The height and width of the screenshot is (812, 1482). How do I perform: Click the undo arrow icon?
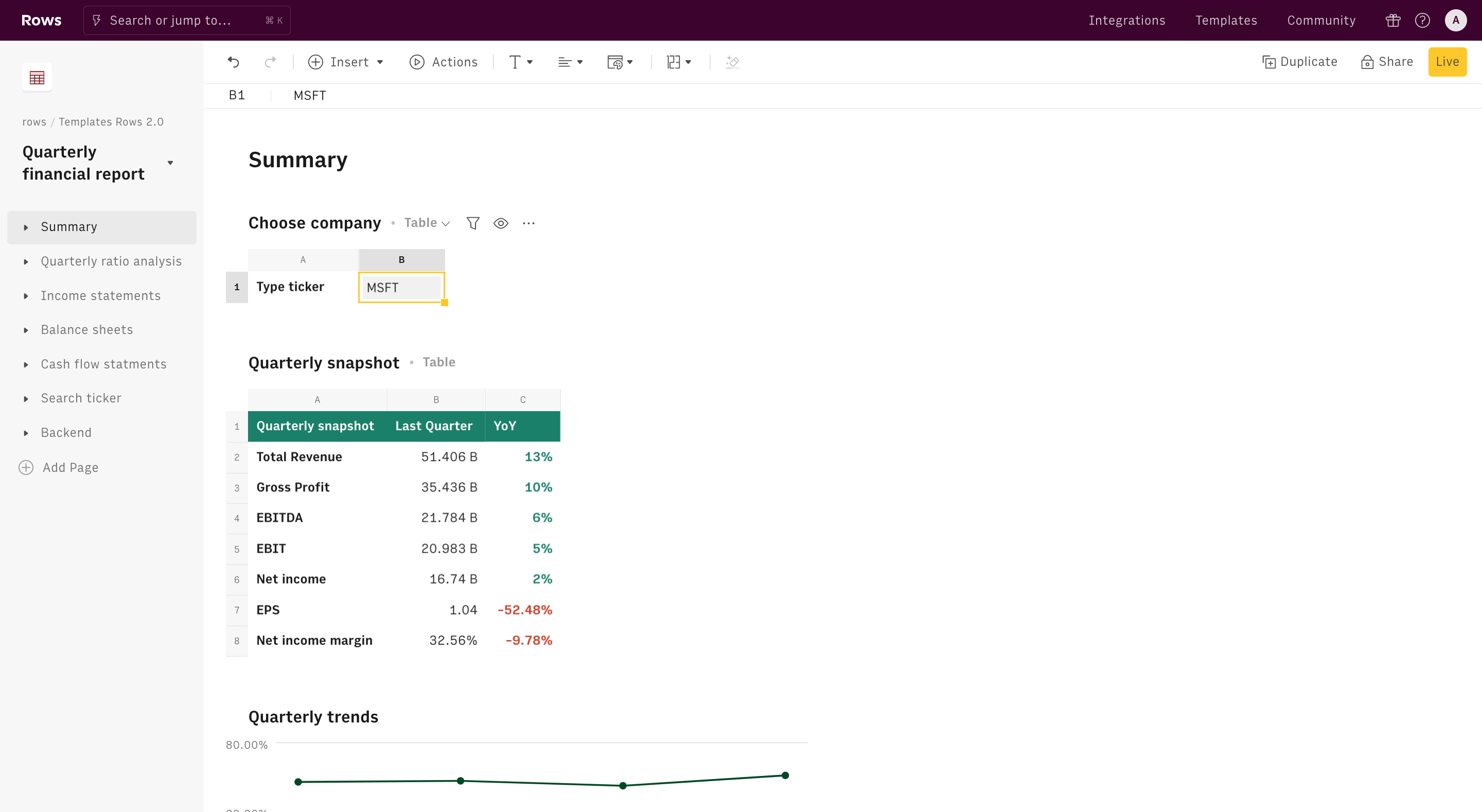click(x=233, y=62)
